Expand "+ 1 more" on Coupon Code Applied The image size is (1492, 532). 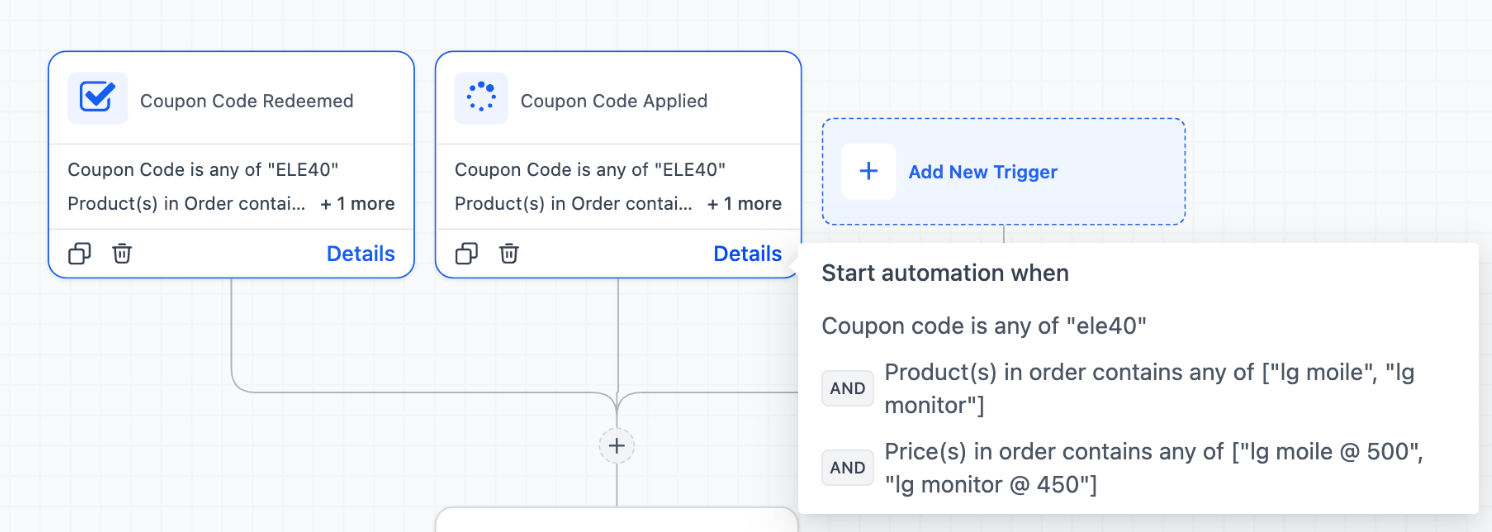[744, 204]
